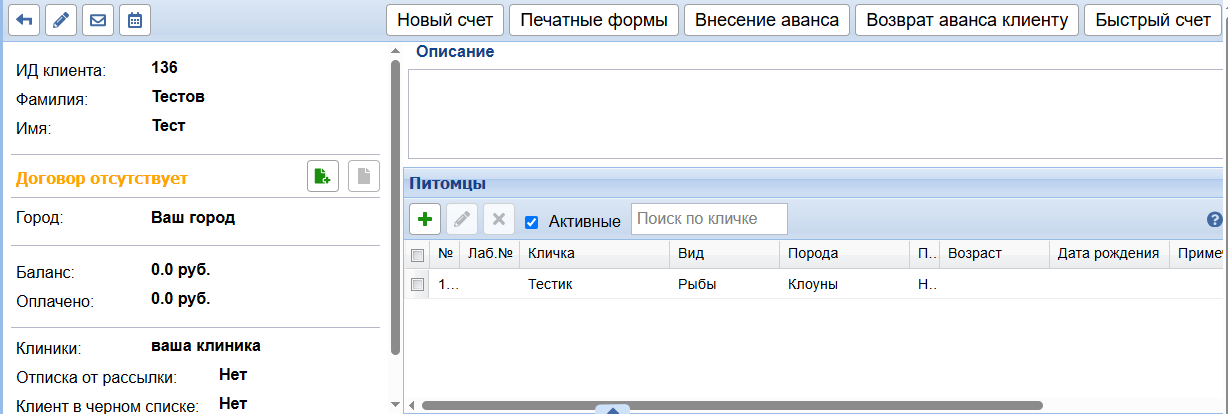Click the Описание section title
The image size is (1228, 414).
455,51
